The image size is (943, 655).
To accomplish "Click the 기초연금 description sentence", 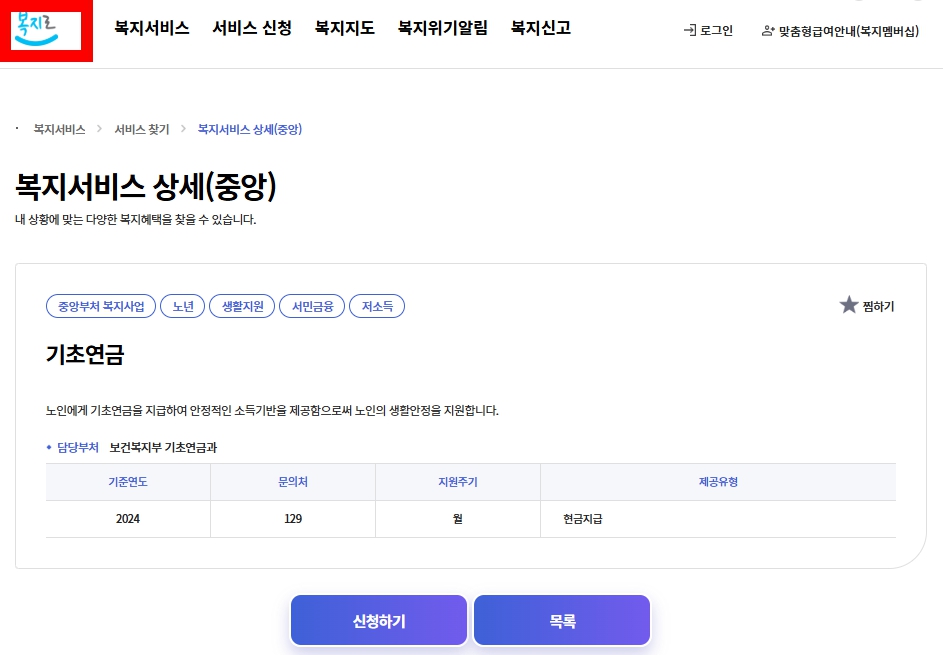I will (272, 410).
